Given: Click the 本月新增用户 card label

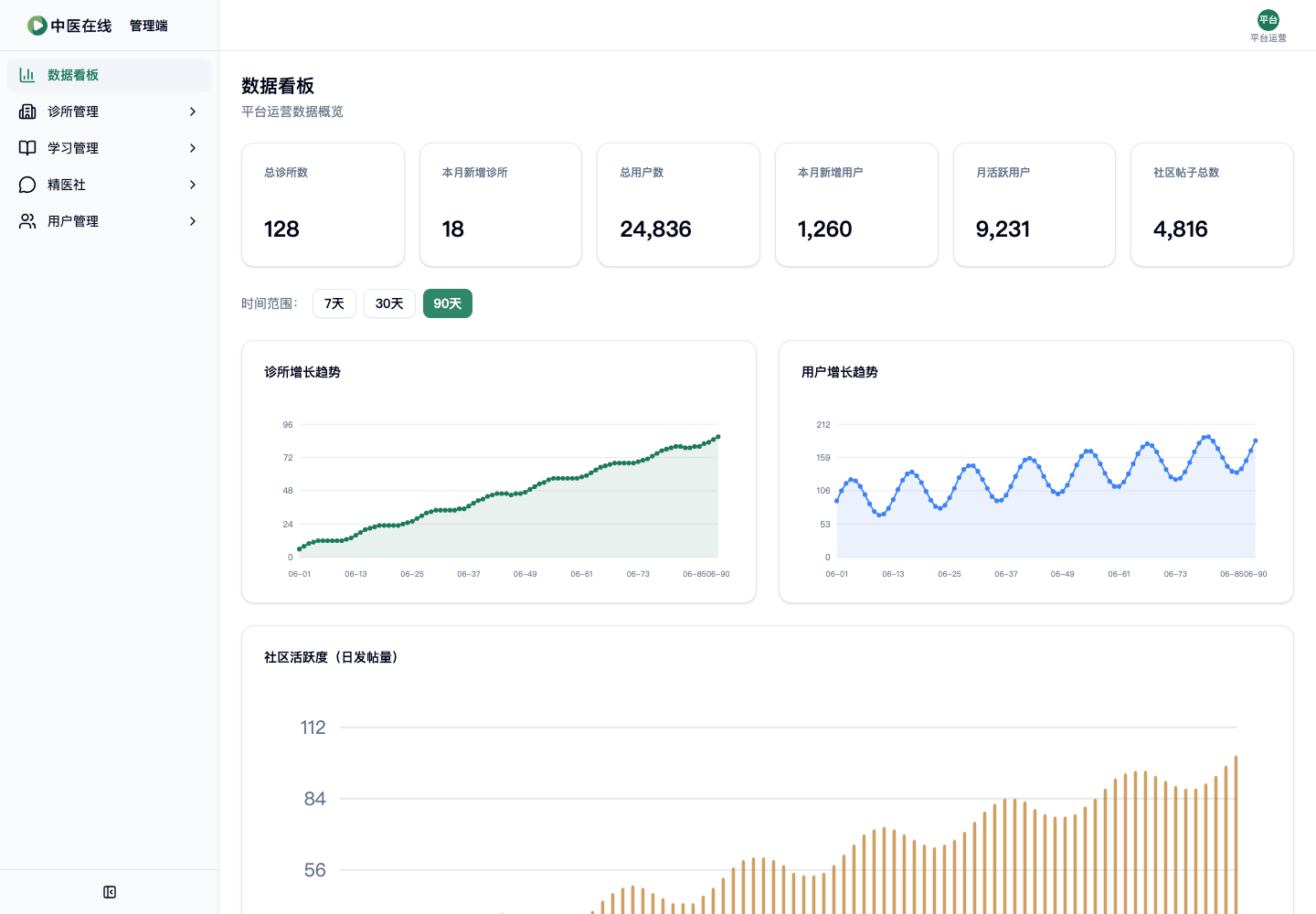Looking at the screenshot, I should pyautogui.click(x=830, y=173).
